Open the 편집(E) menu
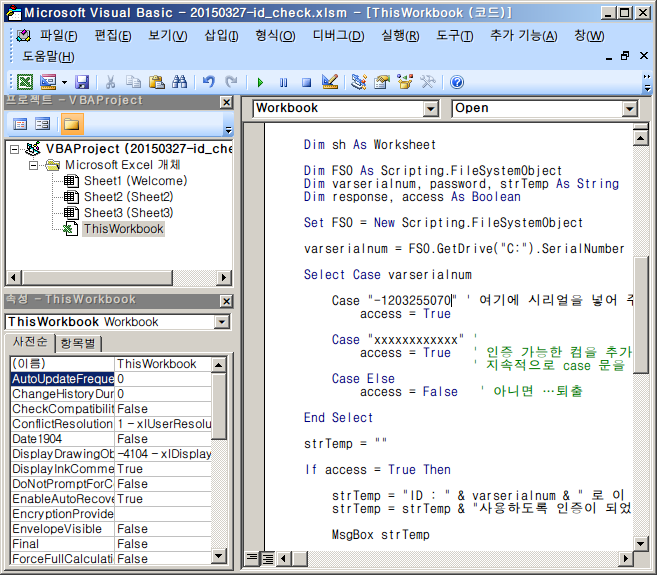Screen dimensions: 657x575 (x=113, y=36)
